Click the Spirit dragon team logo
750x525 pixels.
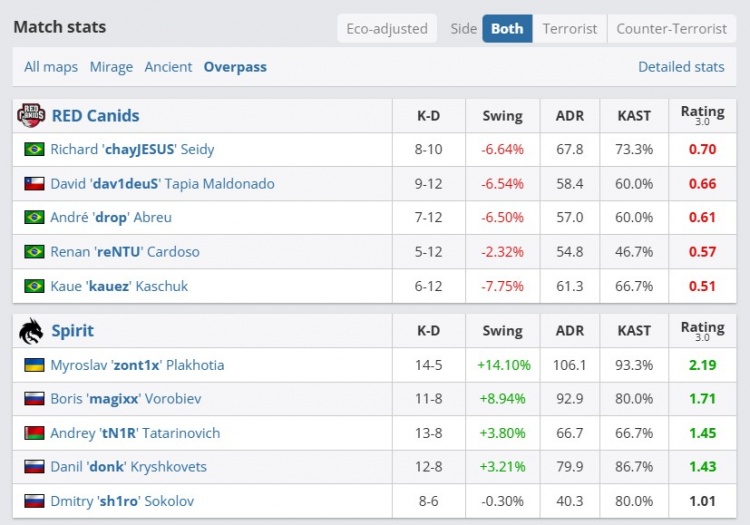[x=31, y=331]
